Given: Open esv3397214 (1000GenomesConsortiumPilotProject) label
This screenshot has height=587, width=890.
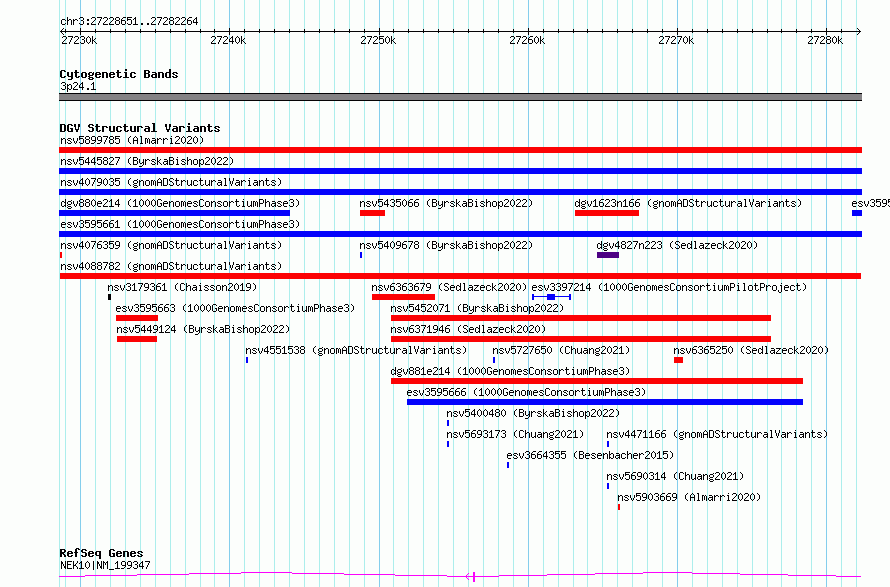Looking at the screenshot, I should pyautogui.click(x=669, y=287).
